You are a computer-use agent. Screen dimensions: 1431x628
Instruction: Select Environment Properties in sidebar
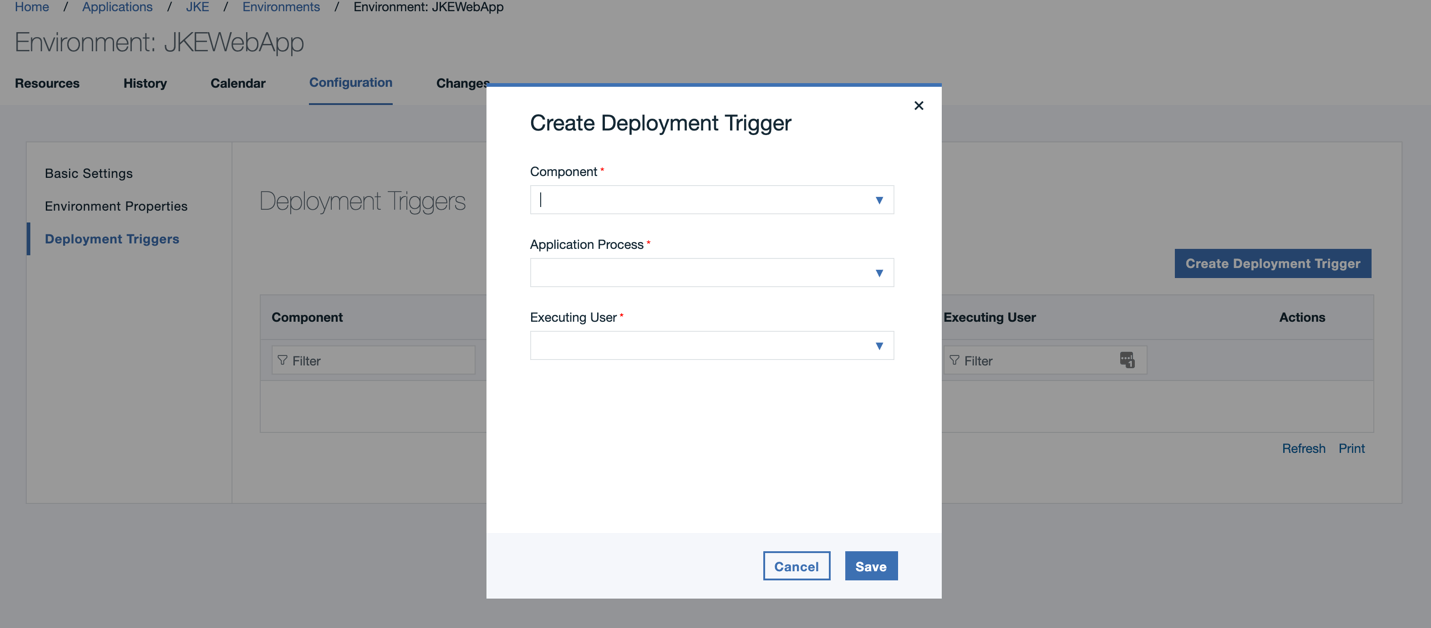coord(116,206)
